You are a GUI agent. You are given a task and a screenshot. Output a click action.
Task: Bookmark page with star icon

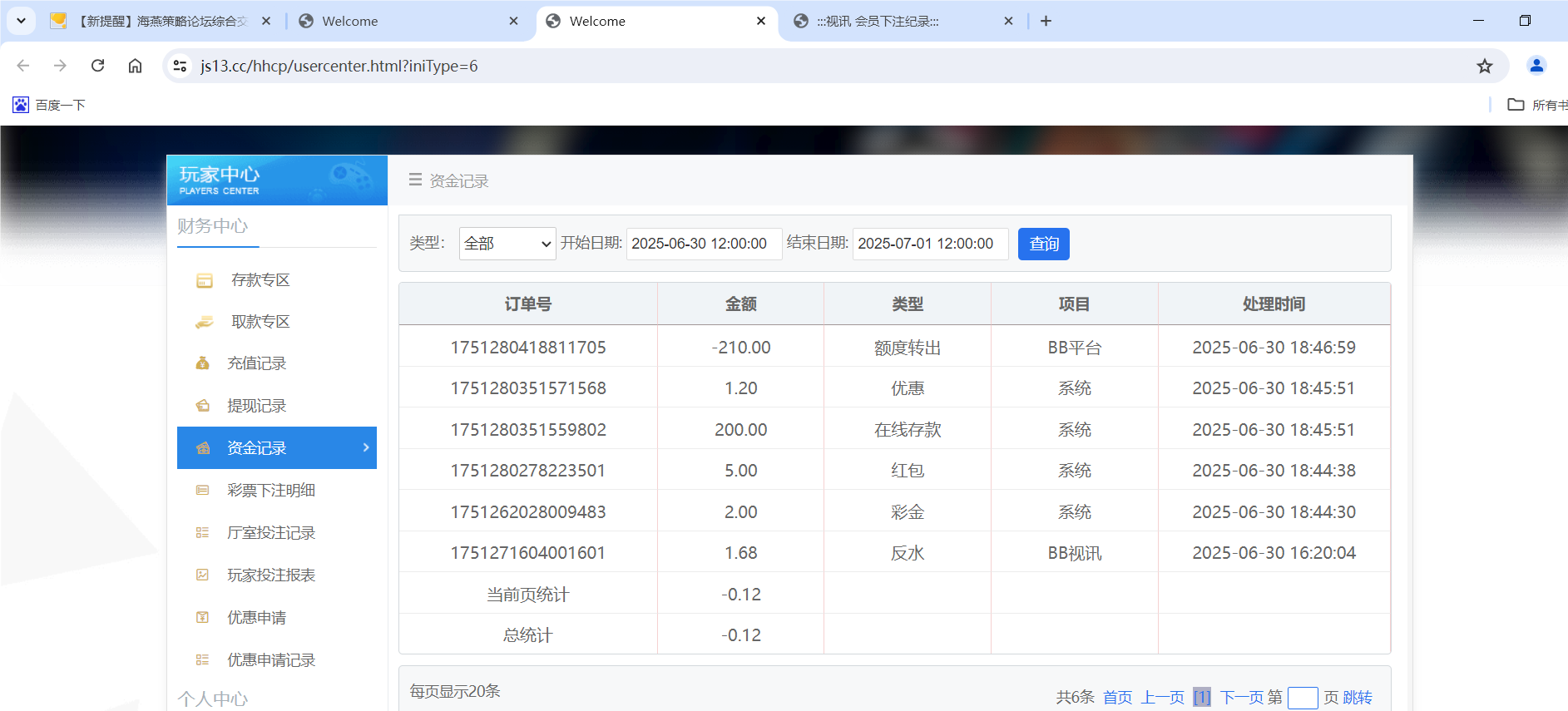[x=1484, y=66]
